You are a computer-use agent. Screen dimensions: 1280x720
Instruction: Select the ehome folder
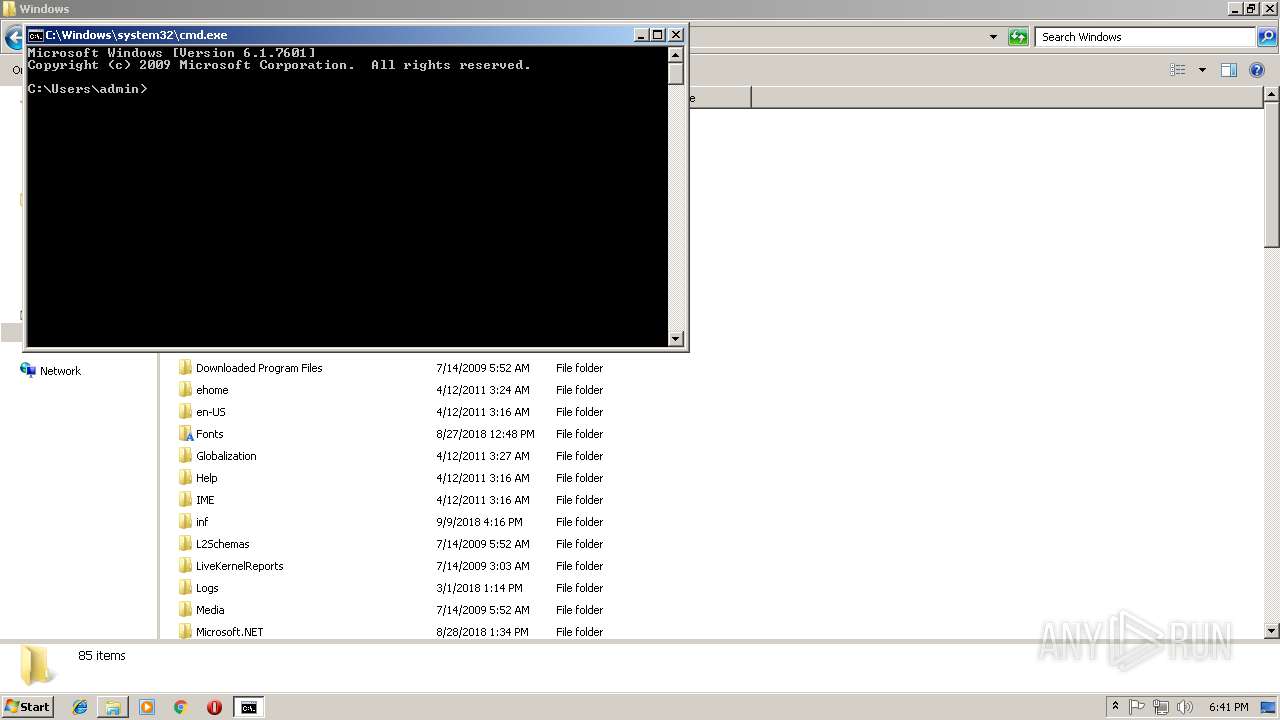[x=212, y=390]
